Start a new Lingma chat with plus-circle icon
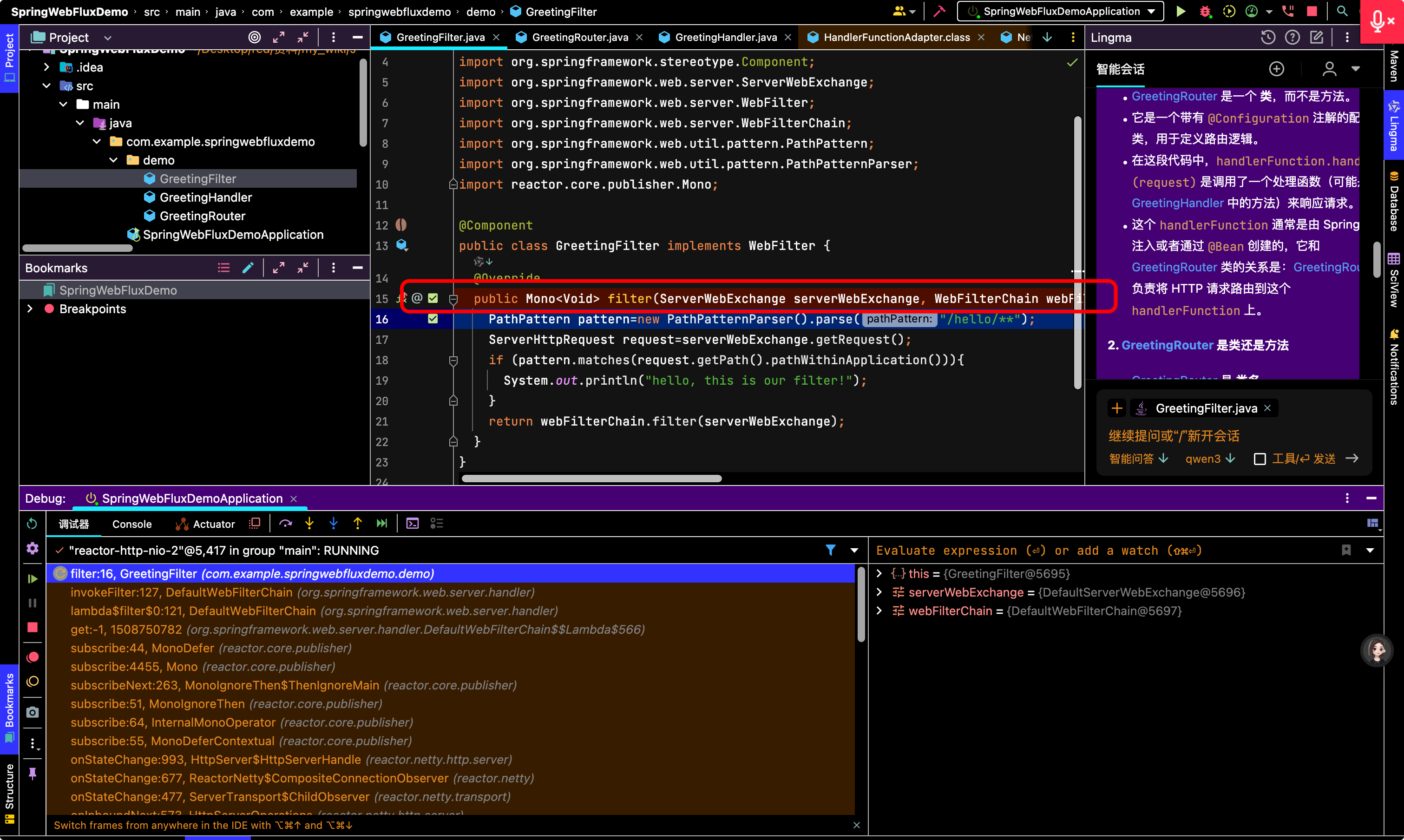The width and height of the screenshot is (1404, 840). click(1276, 69)
